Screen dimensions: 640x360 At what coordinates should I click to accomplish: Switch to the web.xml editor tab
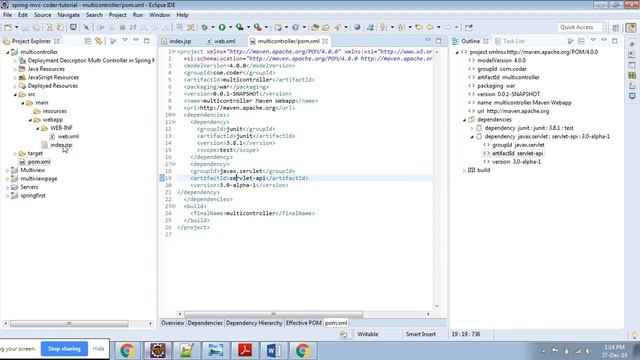pyautogui.click(x=224, y=41)
